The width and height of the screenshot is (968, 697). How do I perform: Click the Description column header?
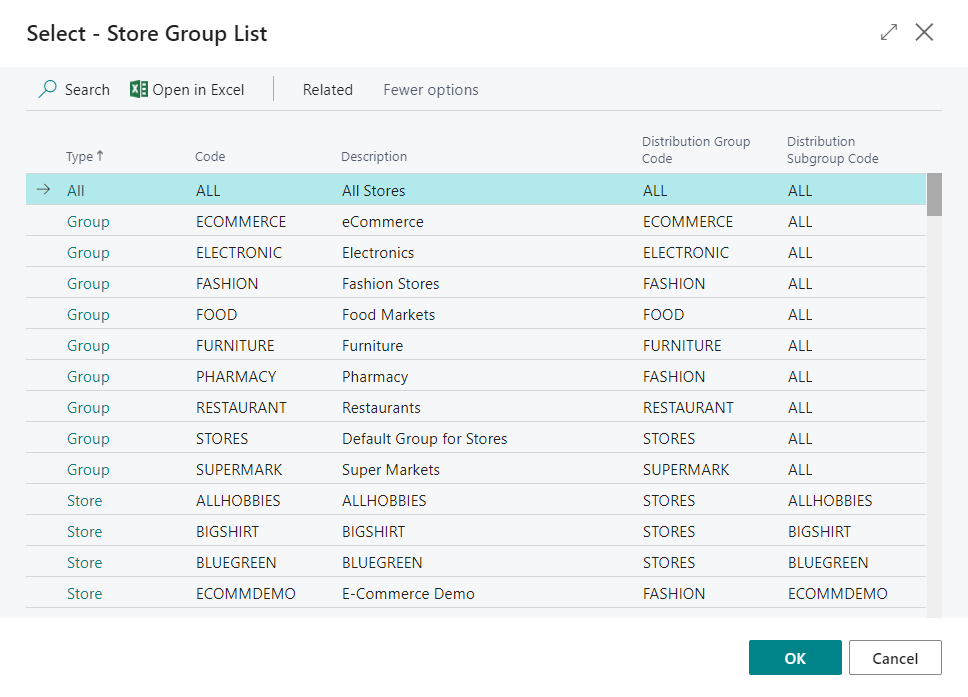click(374, 157)
